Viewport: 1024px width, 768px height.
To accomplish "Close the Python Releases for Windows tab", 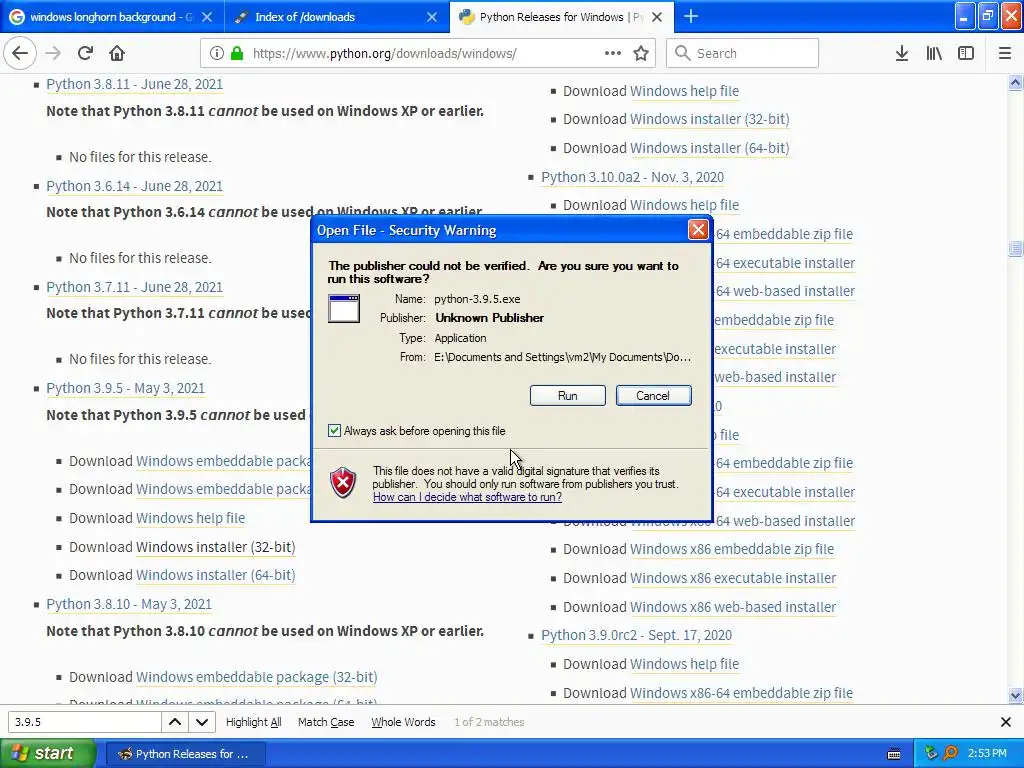I will click(x=657, y=17).
